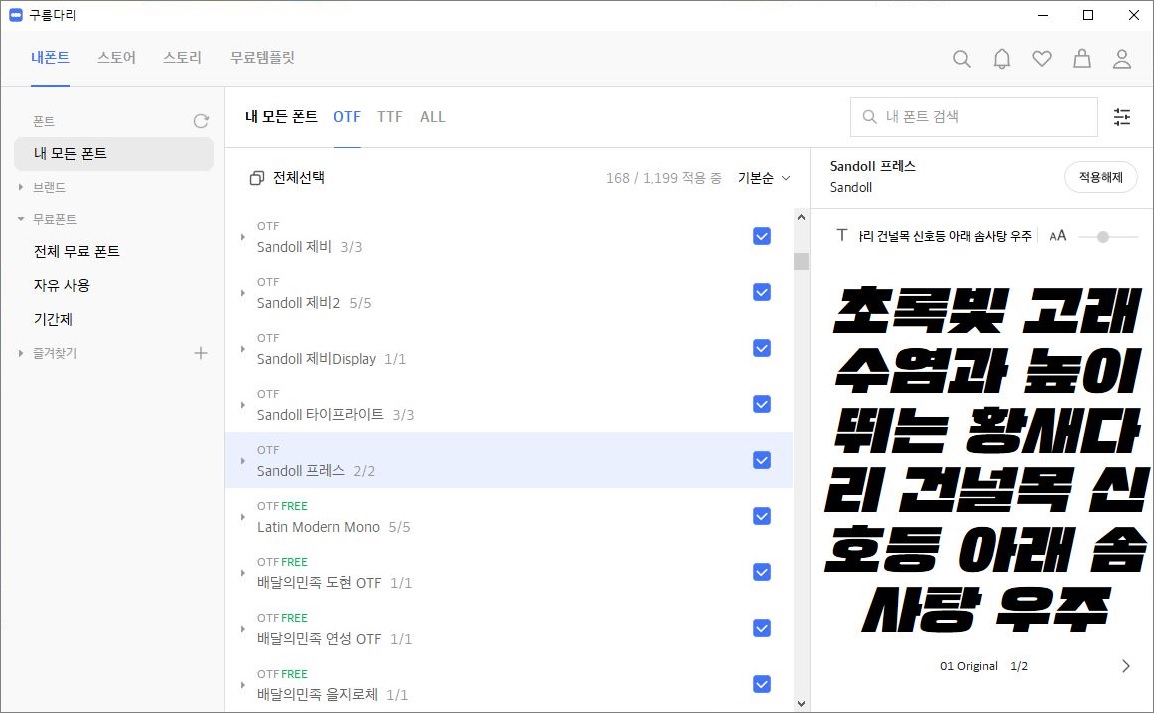Open 자유 사용 in sidebar
The image size is (1154, 714).
pyautogui.click(x=62, y=286)
